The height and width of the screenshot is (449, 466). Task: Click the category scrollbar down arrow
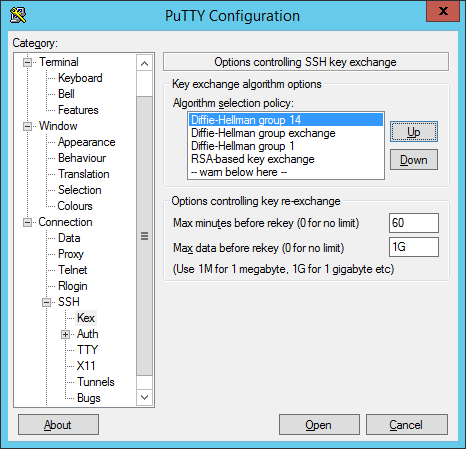pos(144,397)
